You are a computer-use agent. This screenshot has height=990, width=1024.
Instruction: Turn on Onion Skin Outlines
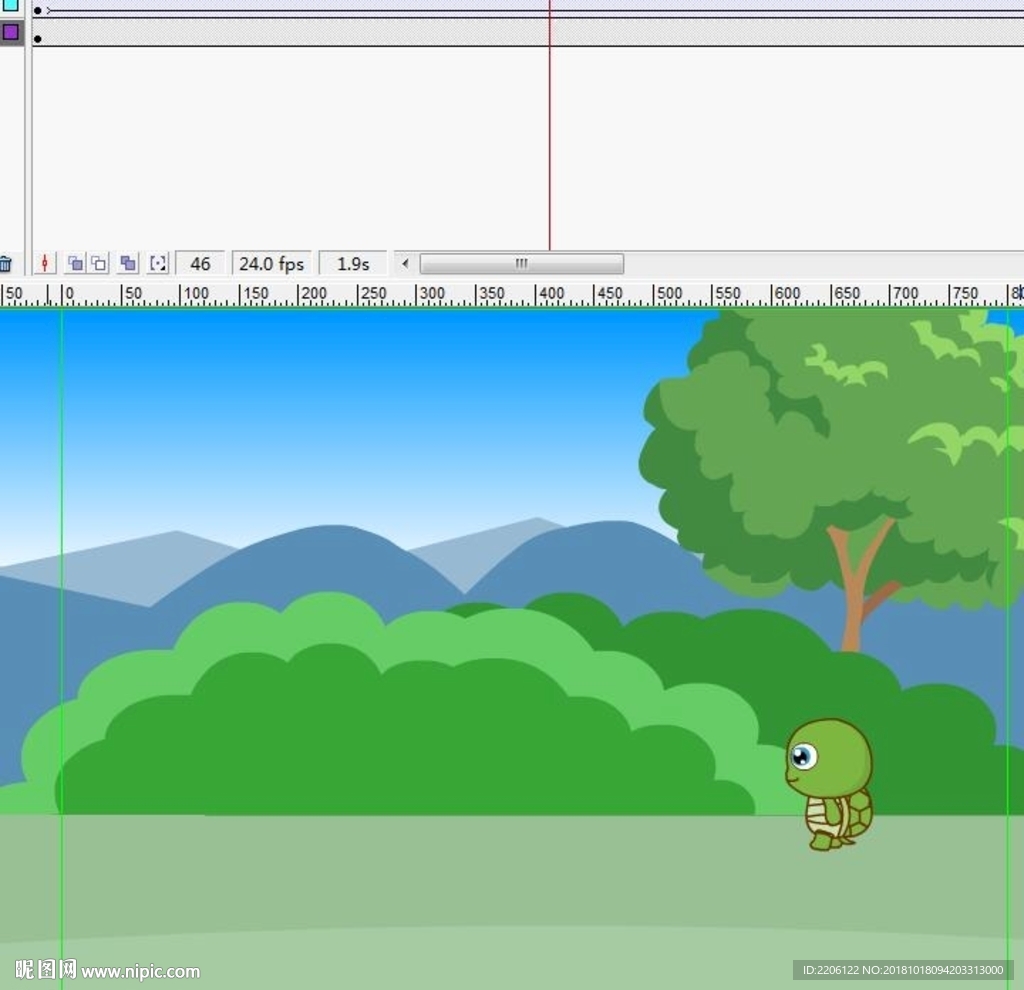tap(98, 264)
